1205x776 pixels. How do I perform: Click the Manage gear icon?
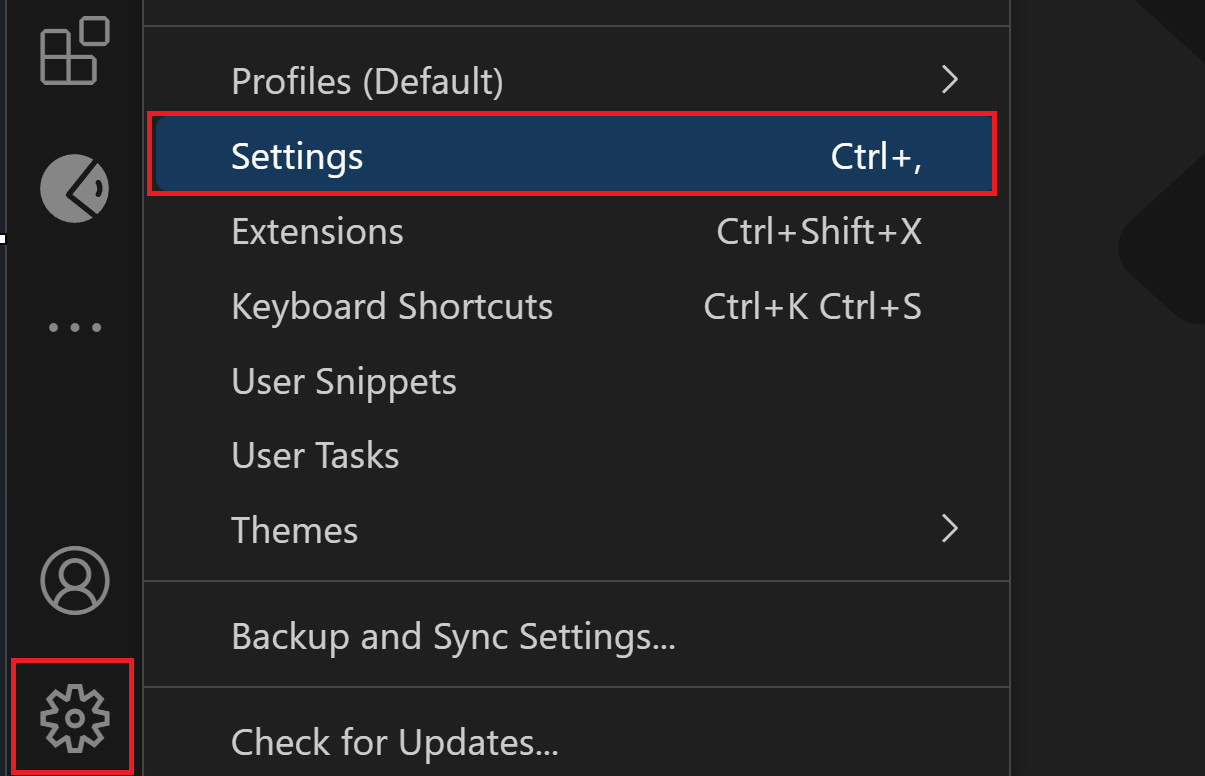(x=74, y=717)
